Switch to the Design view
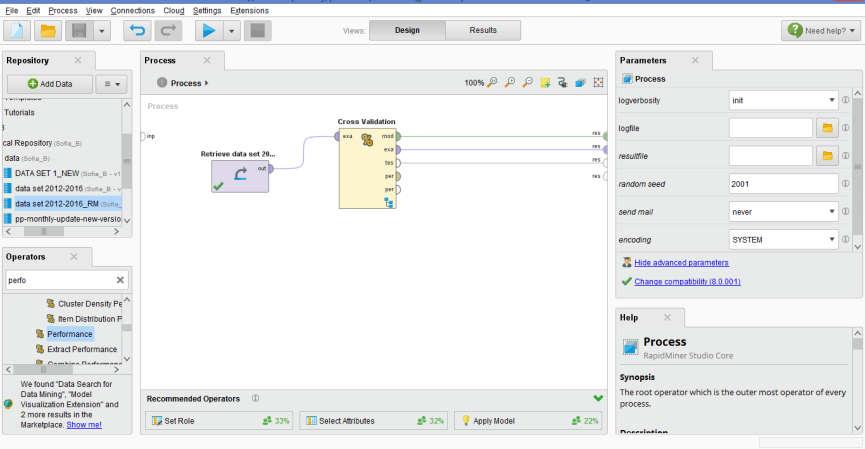 407,30
